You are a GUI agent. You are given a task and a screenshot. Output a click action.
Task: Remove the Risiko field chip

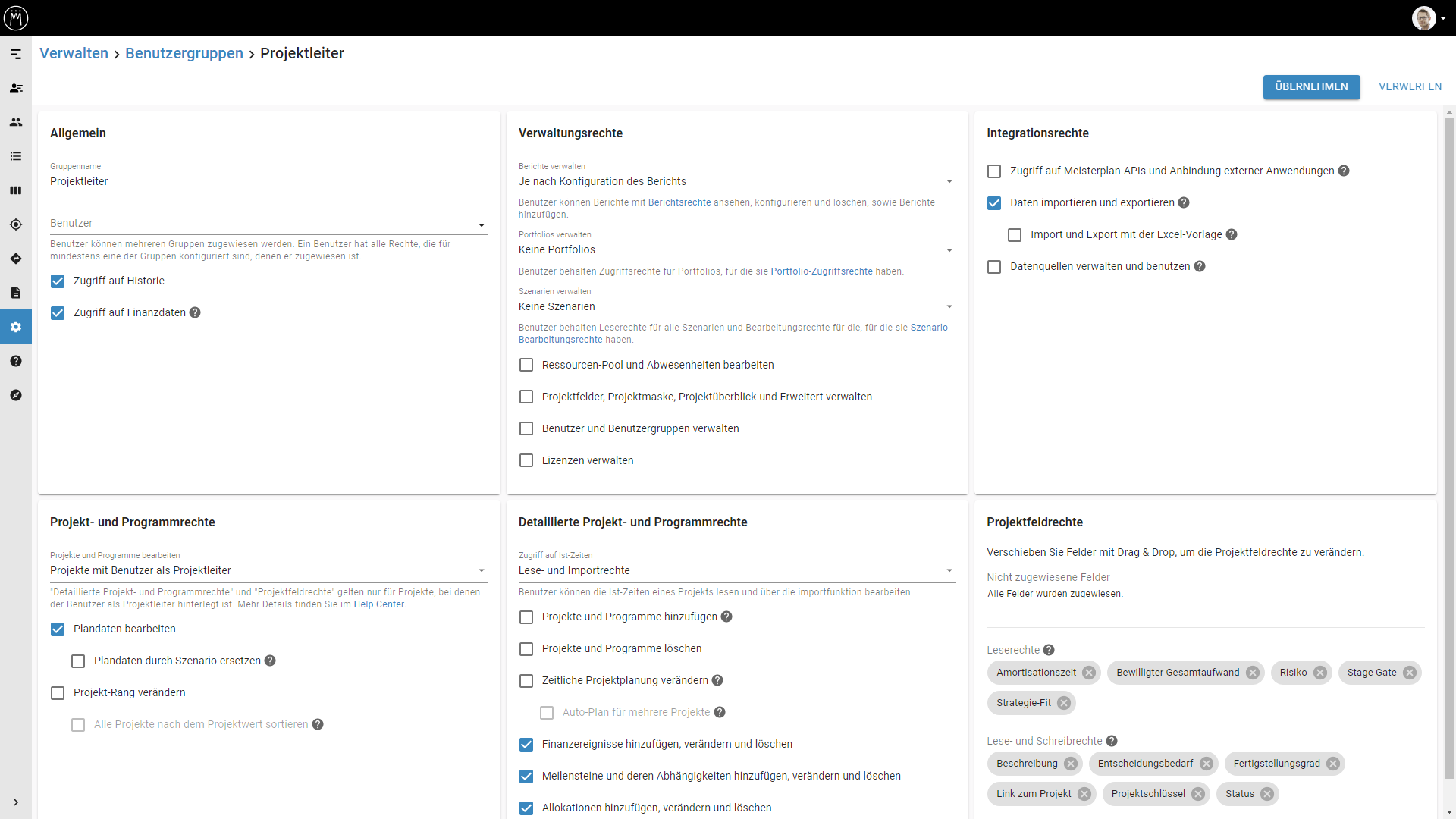pos(1320,673)
